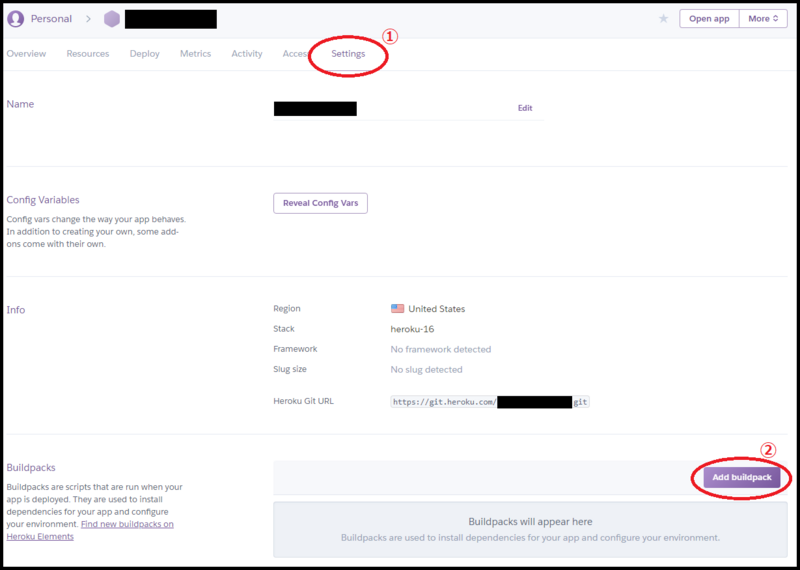Select the Settings tab
800x570 pixels.
348,54
